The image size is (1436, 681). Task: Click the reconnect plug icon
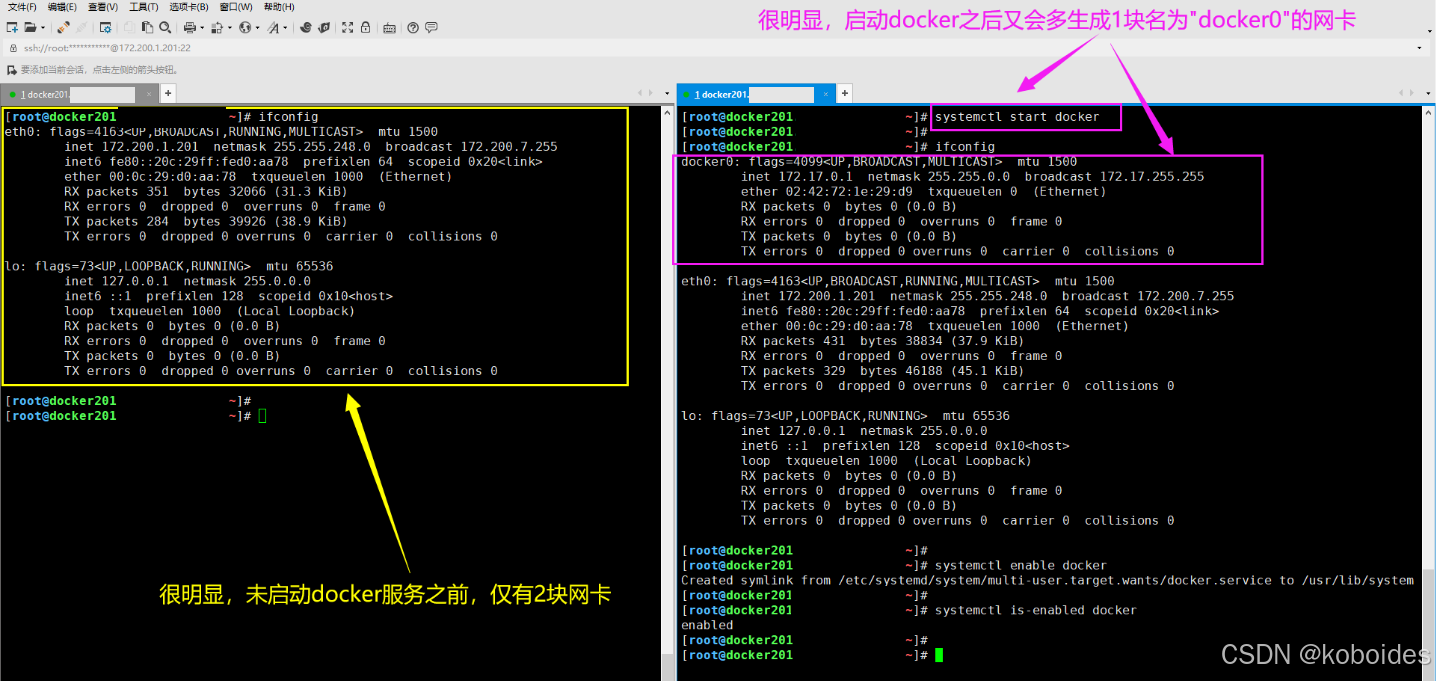pos(63,28)
